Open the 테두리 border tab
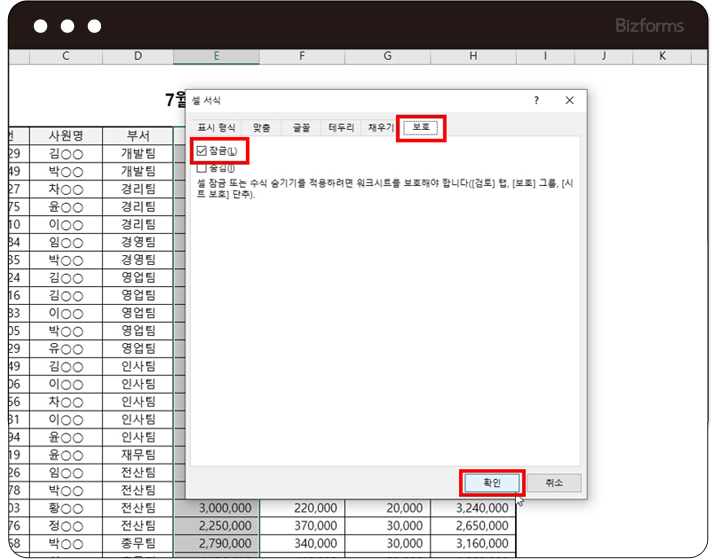Screen dimensions: 715x560 [x=341, y=128]
